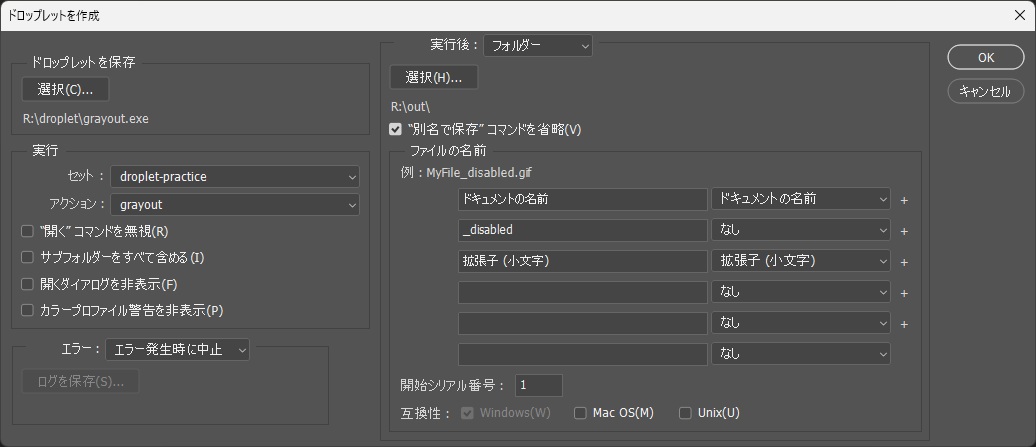1036x447 pixels.
Task: Enable Unix(U) compatibility checkbox
Action: pyautogui.click(x=685, y=413)
